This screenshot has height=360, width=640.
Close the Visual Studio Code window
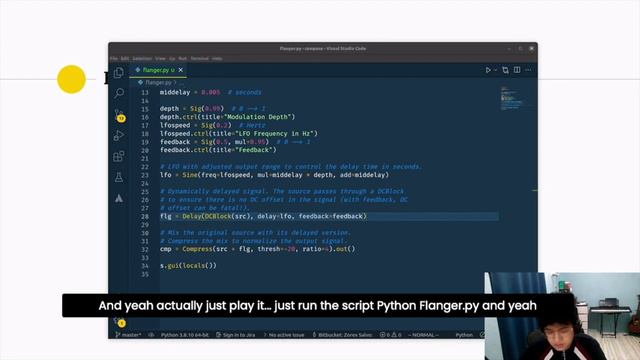pyautogui.click(x=531, y=49)
